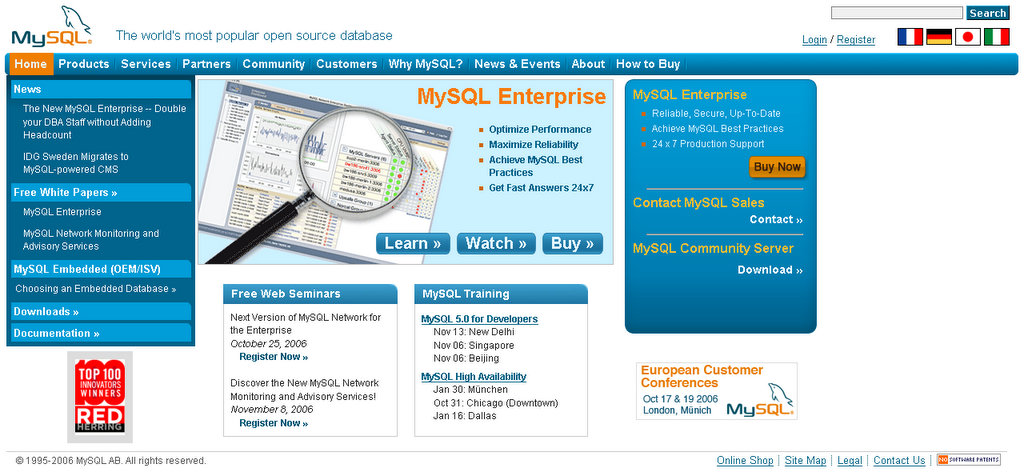Open the How to Buy menu

coord(648,64)
